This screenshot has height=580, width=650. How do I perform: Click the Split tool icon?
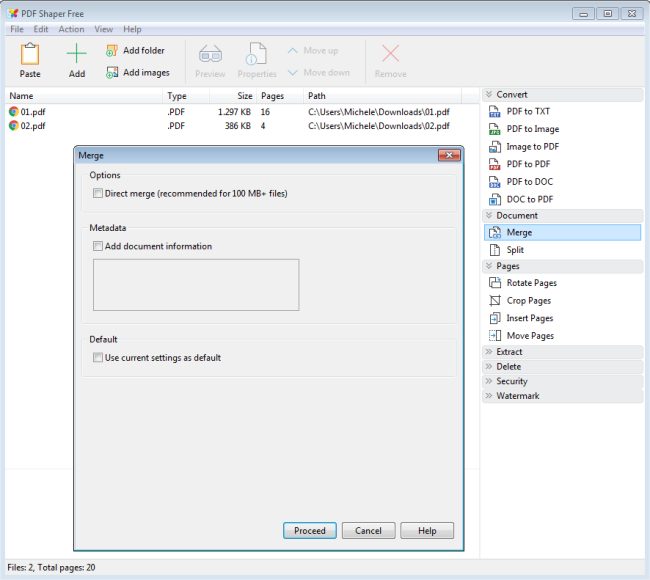pyautogui.click(x=495, y=250)
